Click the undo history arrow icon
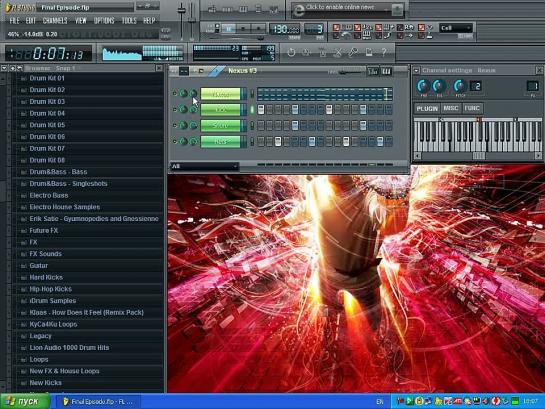This screenshot has height=409, width=545. tap(291, 52)
